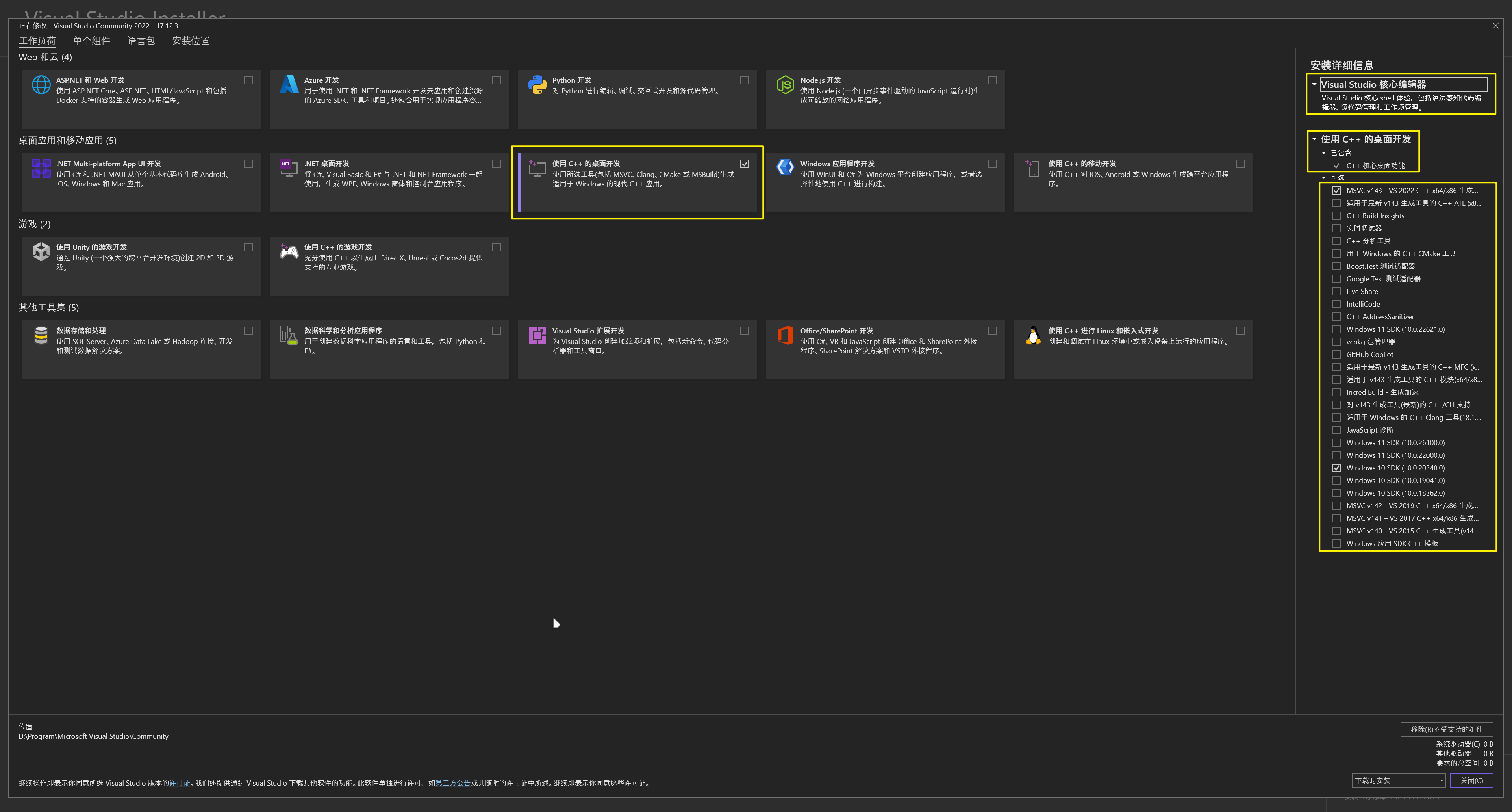Check the GitHub Copilot optional component
Image resolution: width=1512 pixels, height=812 pixels.
pyautogui.click(x=1336, y=354)
